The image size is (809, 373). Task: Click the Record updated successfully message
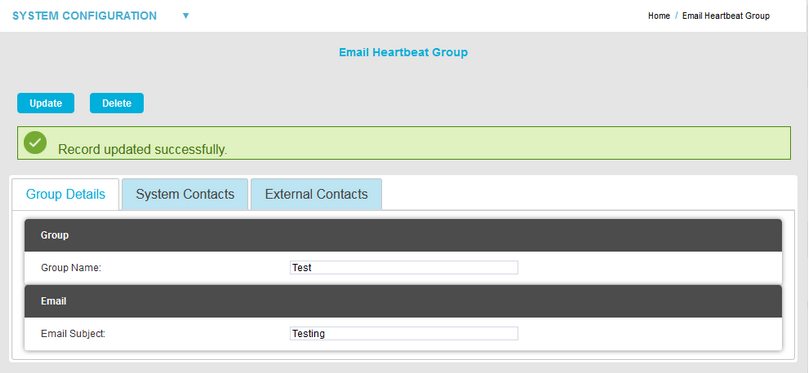click(142, 150)
